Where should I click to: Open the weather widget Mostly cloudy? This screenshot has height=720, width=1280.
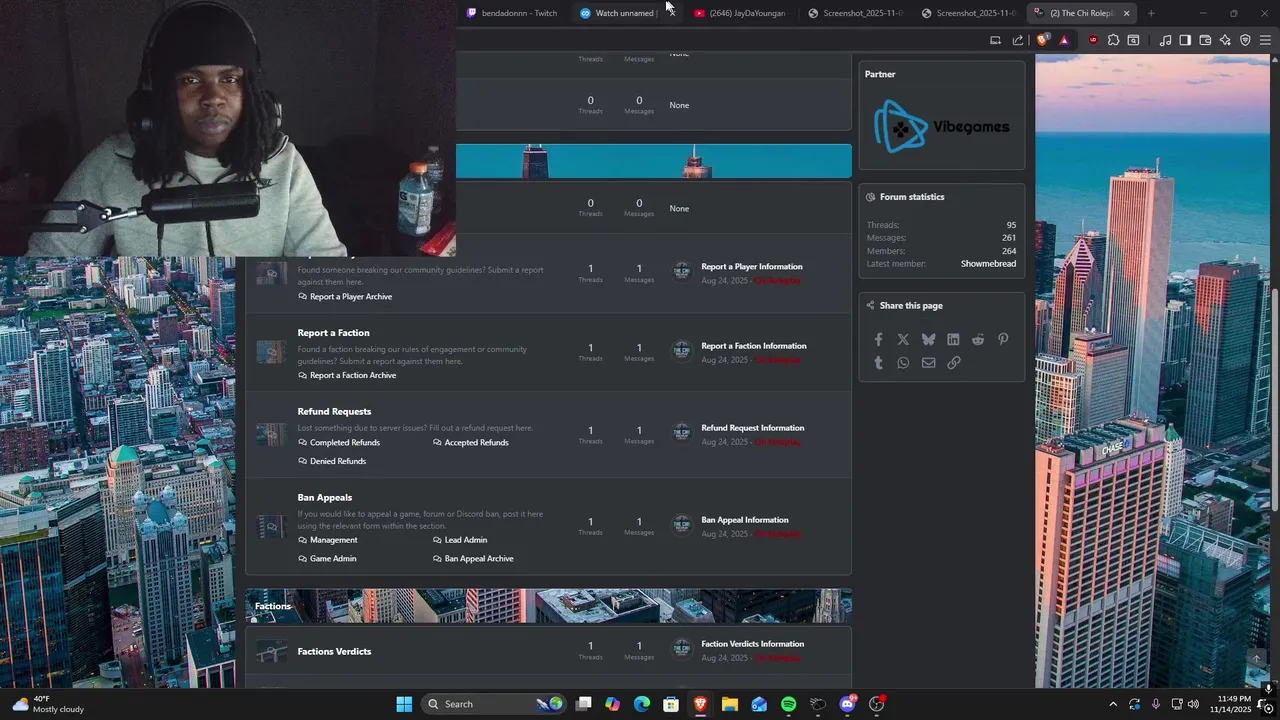(x=47, y=704)
